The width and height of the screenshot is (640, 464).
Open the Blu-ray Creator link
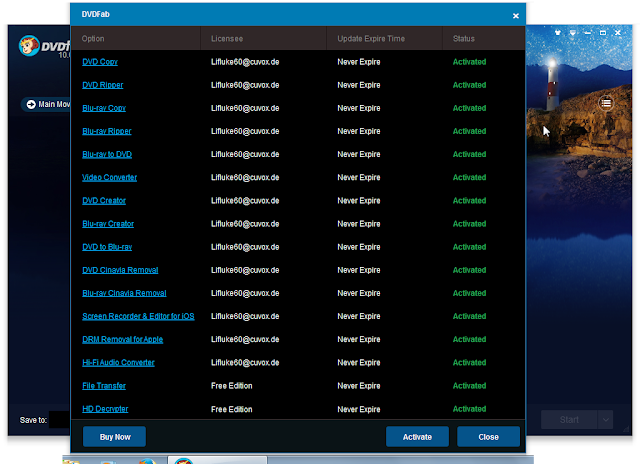coord(108,224)
